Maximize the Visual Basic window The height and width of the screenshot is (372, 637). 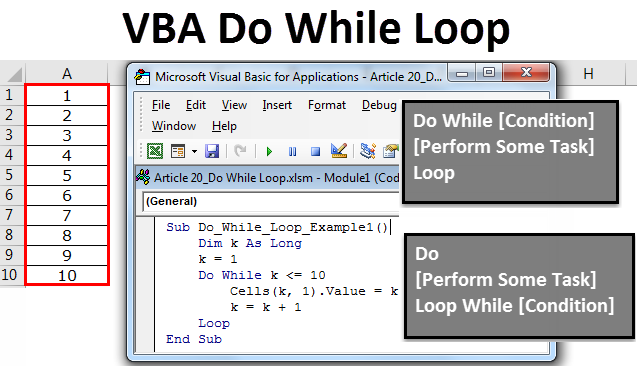489,73
